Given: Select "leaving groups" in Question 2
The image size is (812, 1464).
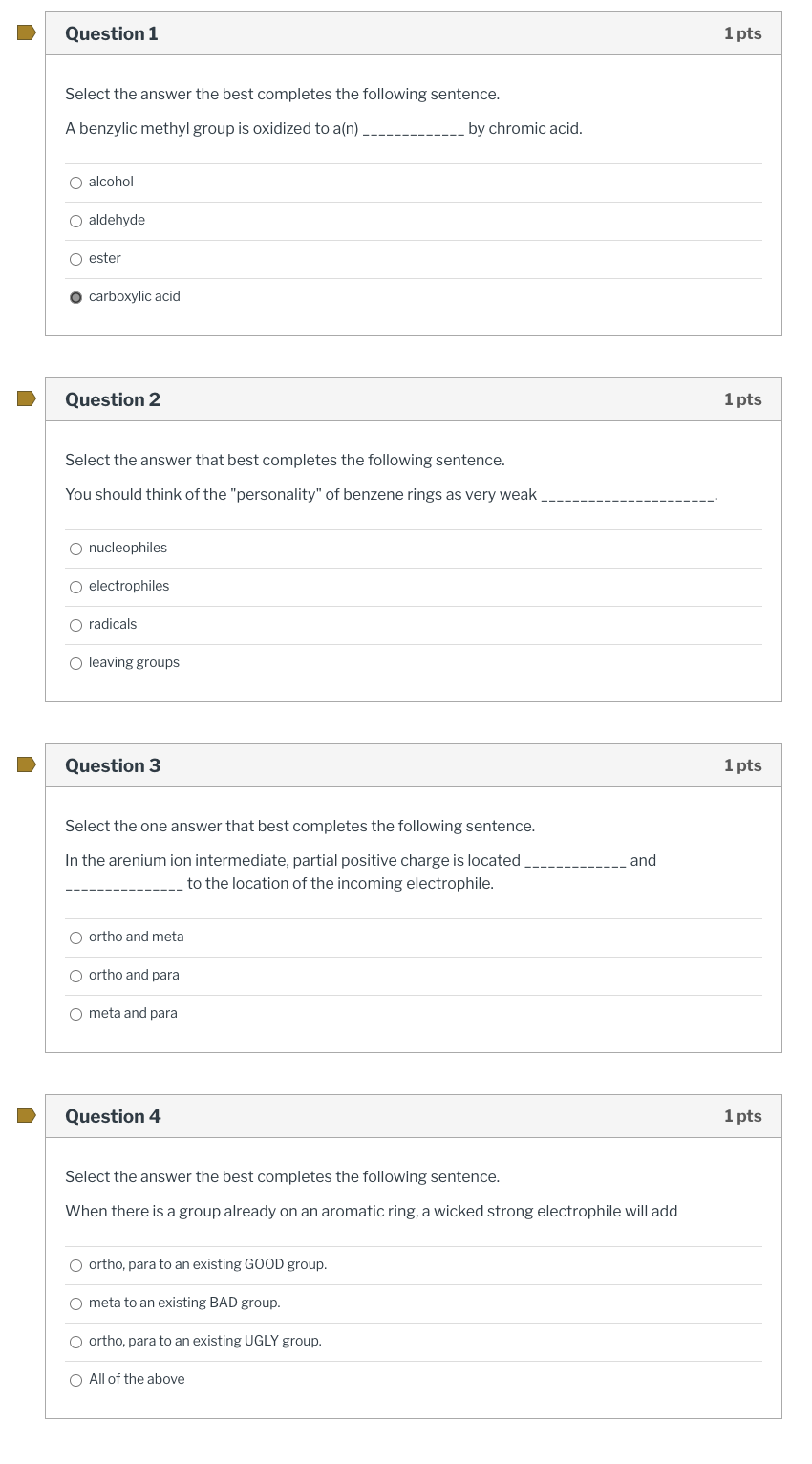Looking at the screenshot, I should (x=75, y=663).
